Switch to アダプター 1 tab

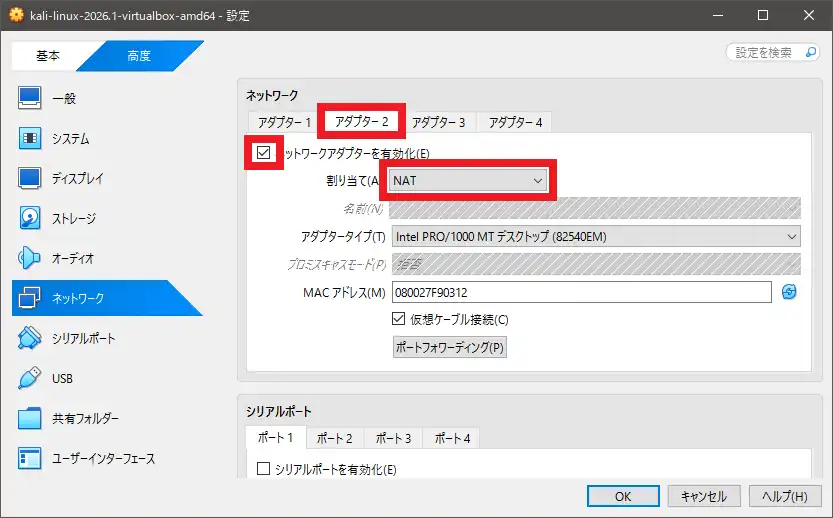284,122
